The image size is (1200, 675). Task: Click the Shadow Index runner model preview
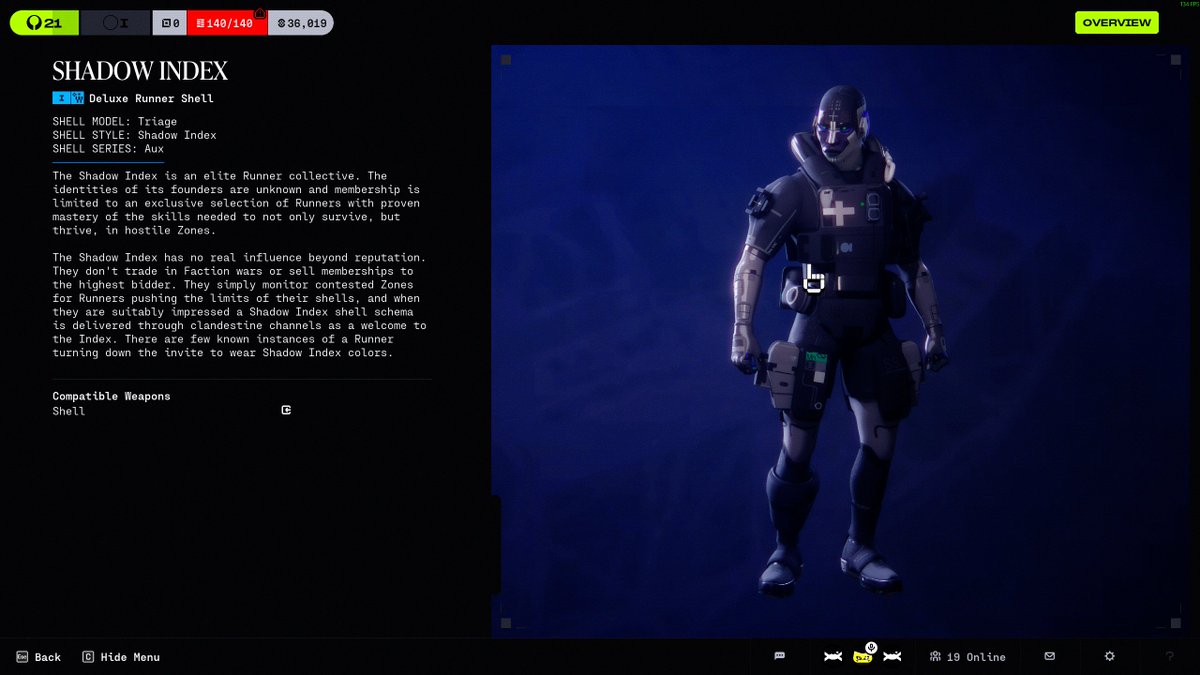point(838,340)
